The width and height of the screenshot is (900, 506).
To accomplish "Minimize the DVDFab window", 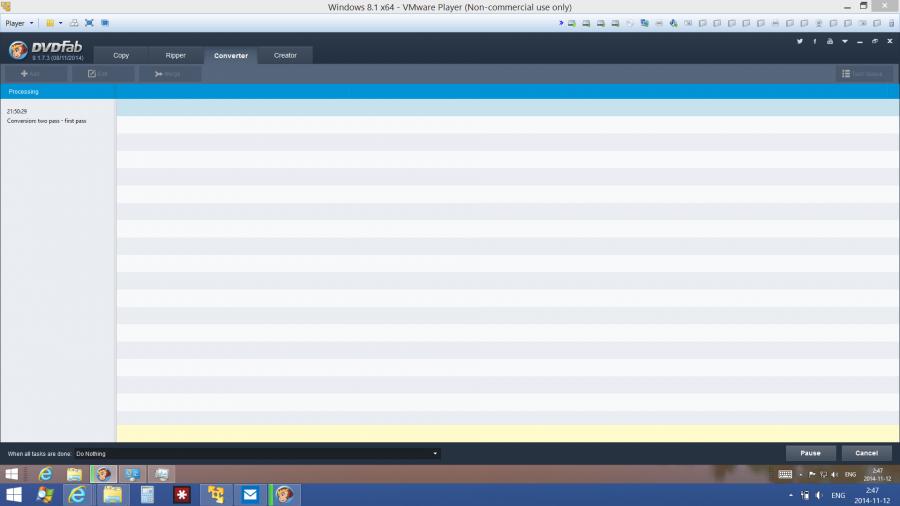I will click(x=860, y=41).
